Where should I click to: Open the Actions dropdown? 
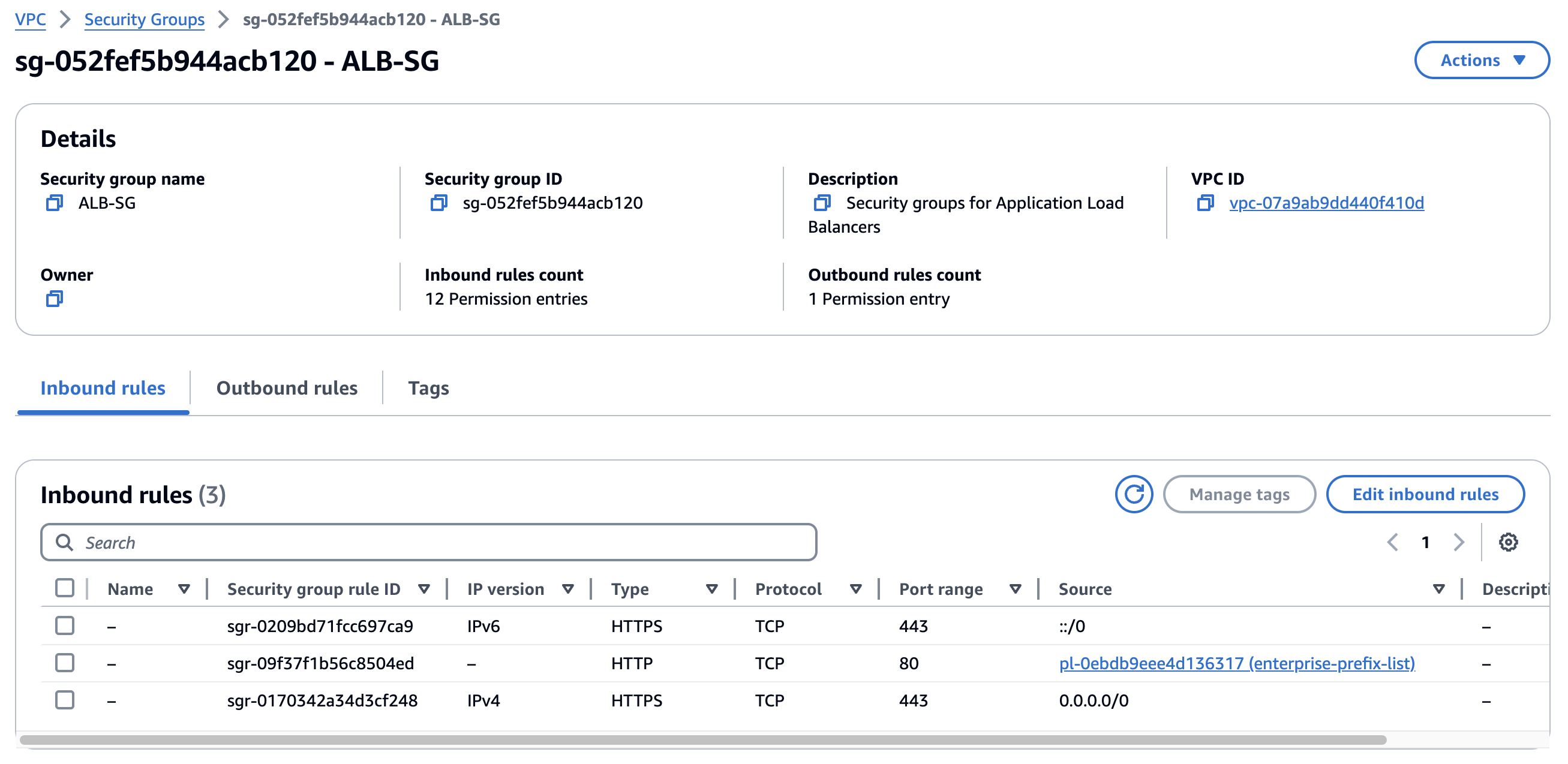(1481, 60)
